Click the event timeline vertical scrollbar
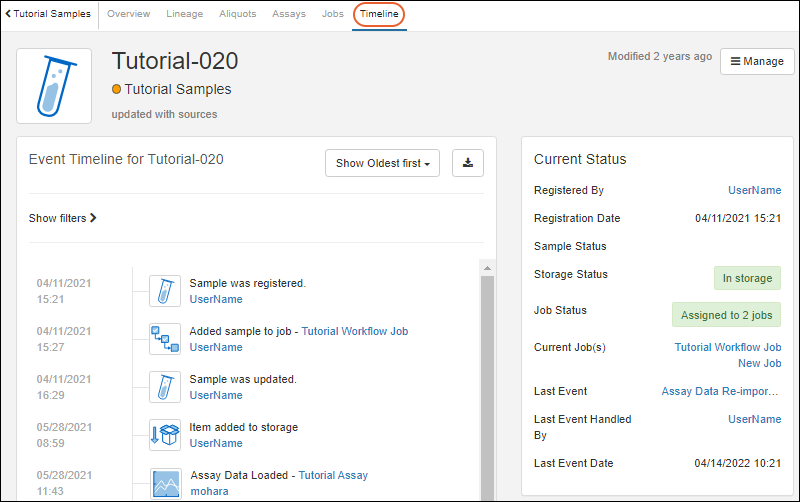This screenshot has width=800, height=502. (x=487, y=380)
